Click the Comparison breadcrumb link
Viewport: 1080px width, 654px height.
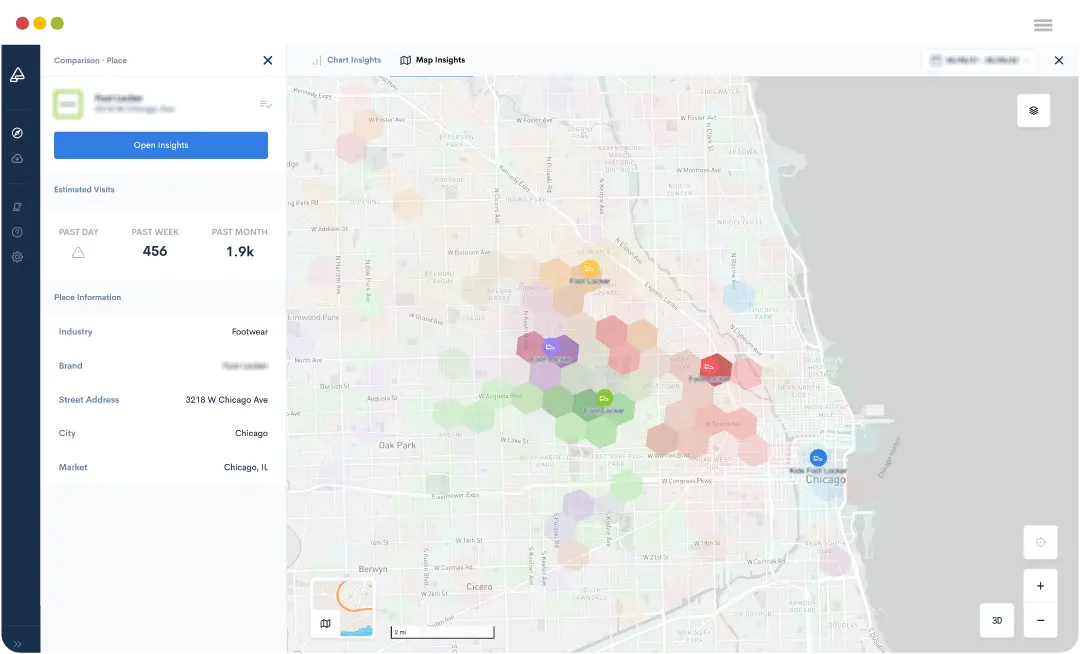(x=76, y=61)
